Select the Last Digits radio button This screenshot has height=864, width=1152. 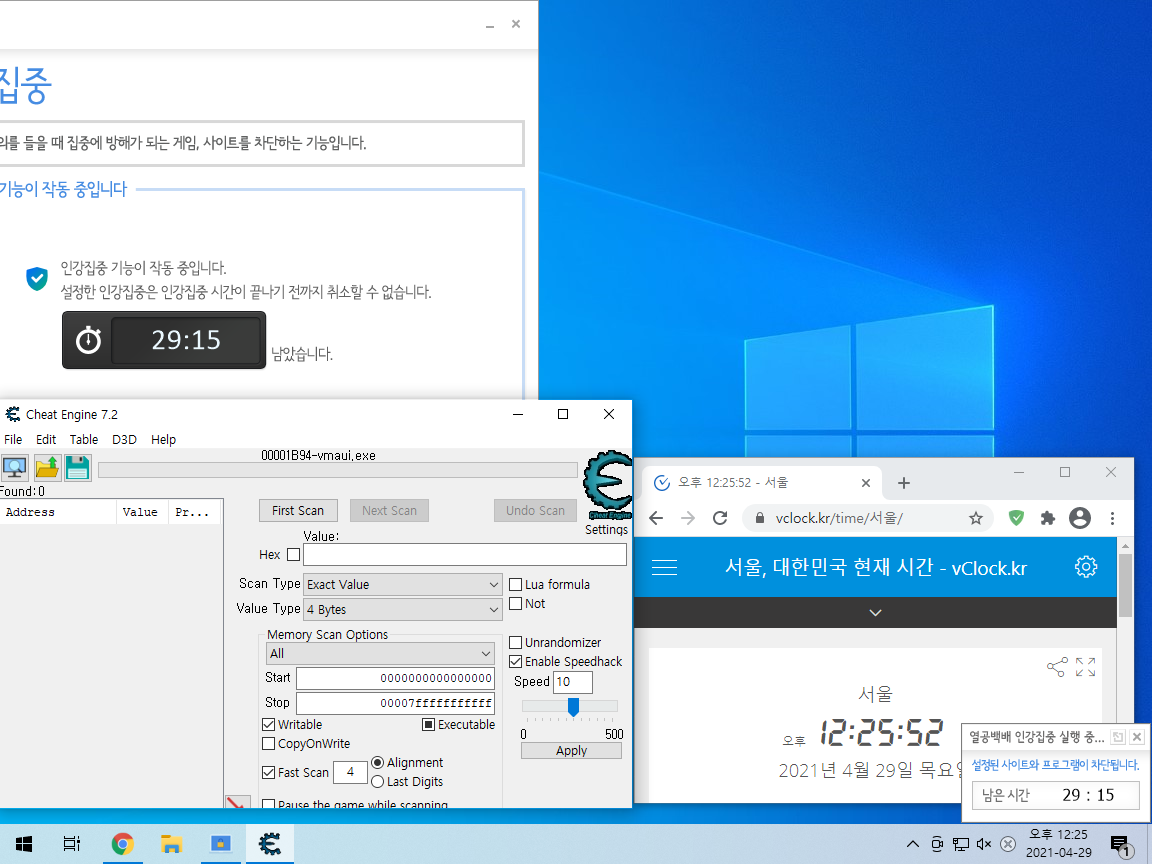(378, 782)
